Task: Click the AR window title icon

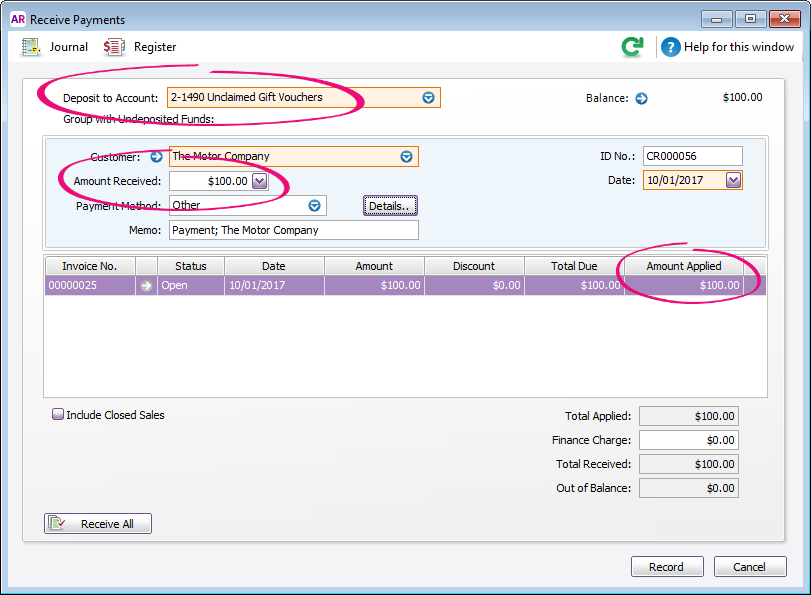Action: tap(17, 17)
